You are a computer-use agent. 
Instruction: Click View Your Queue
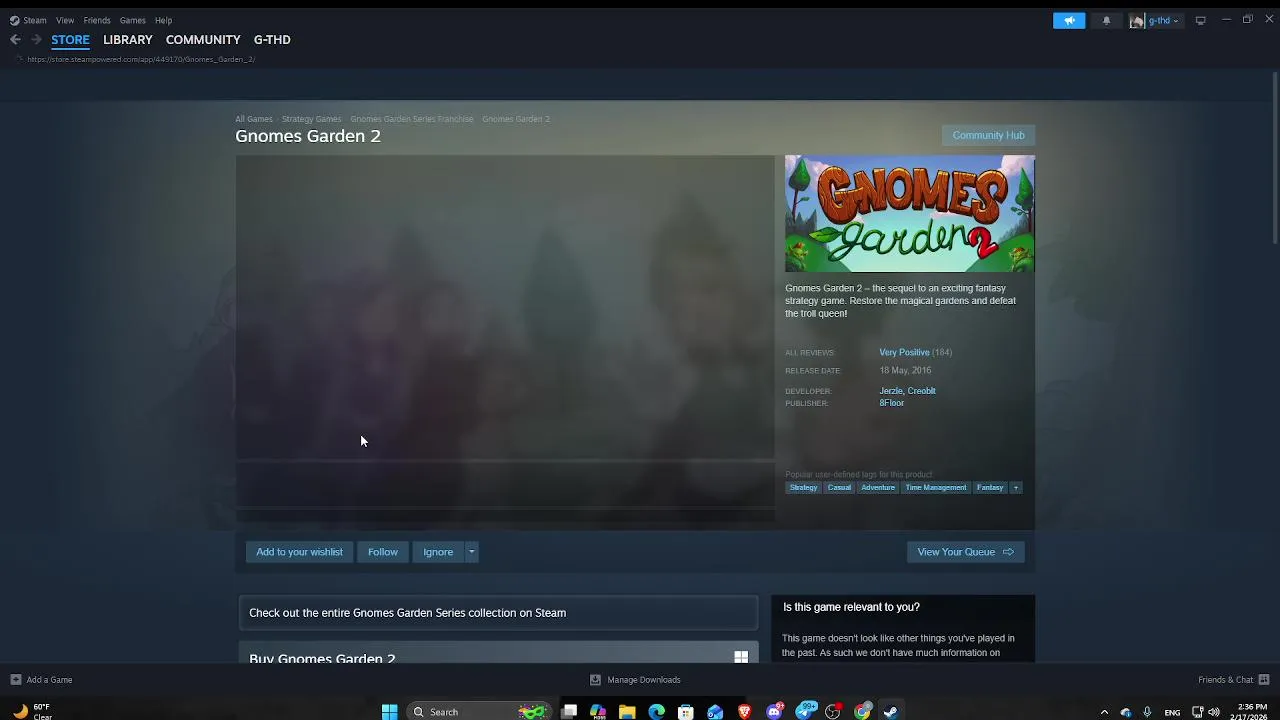tap(965, 552)
